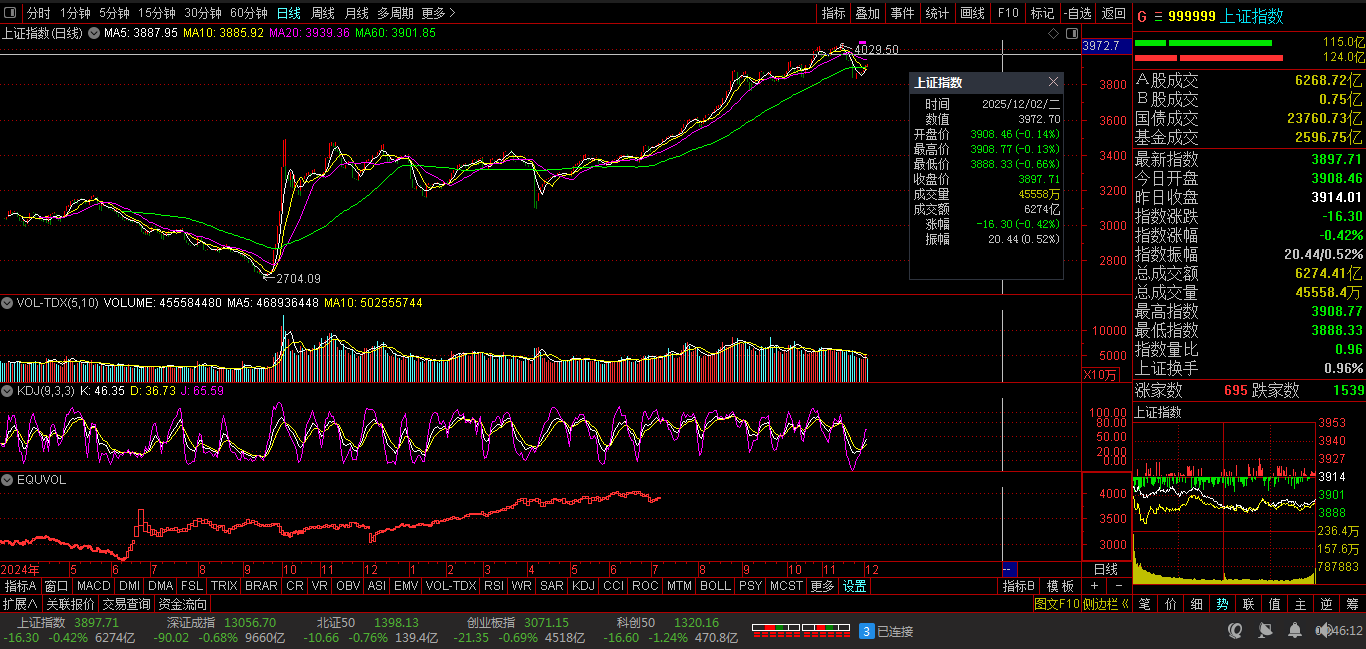Open indicator 设置 settings
This screenshot has height=649, width=1366.
click(x=854, y=586)
